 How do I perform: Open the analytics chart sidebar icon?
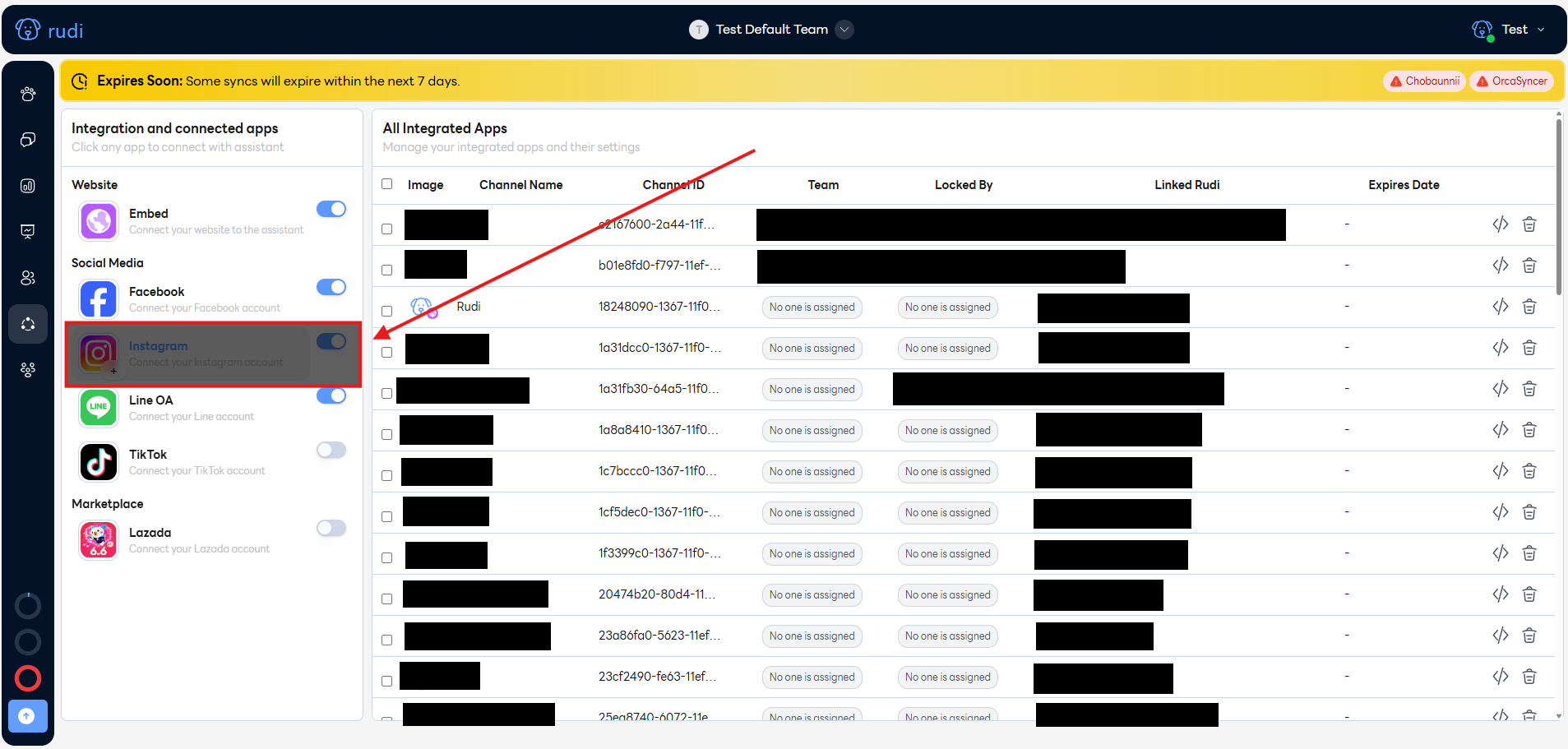[28, 186]
